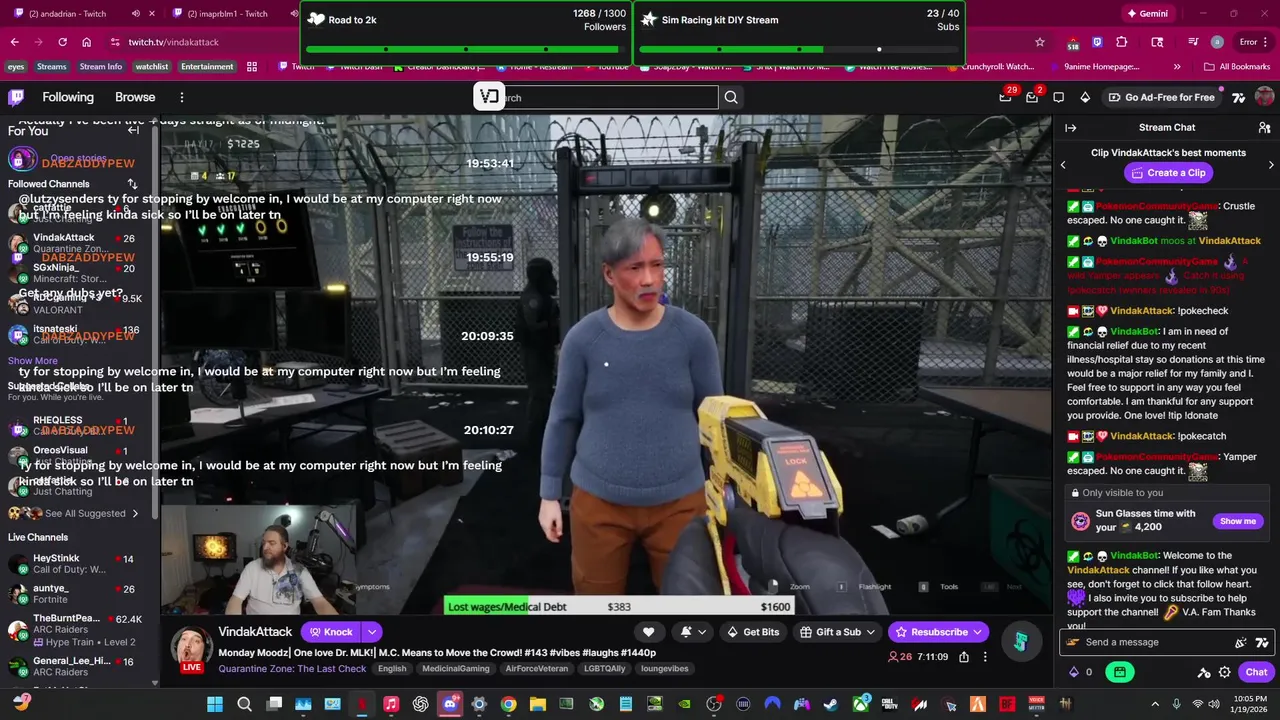Image resolution: width=1280 pixels, height=720 pixels.
Task: Open the itsnateski channel in the sidebar
Action: click(x=77, y=335)
